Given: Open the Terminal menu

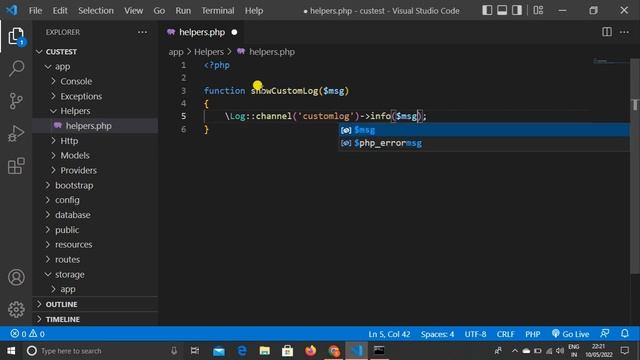Looking at the screenshot, I should (x=218, y=11).
